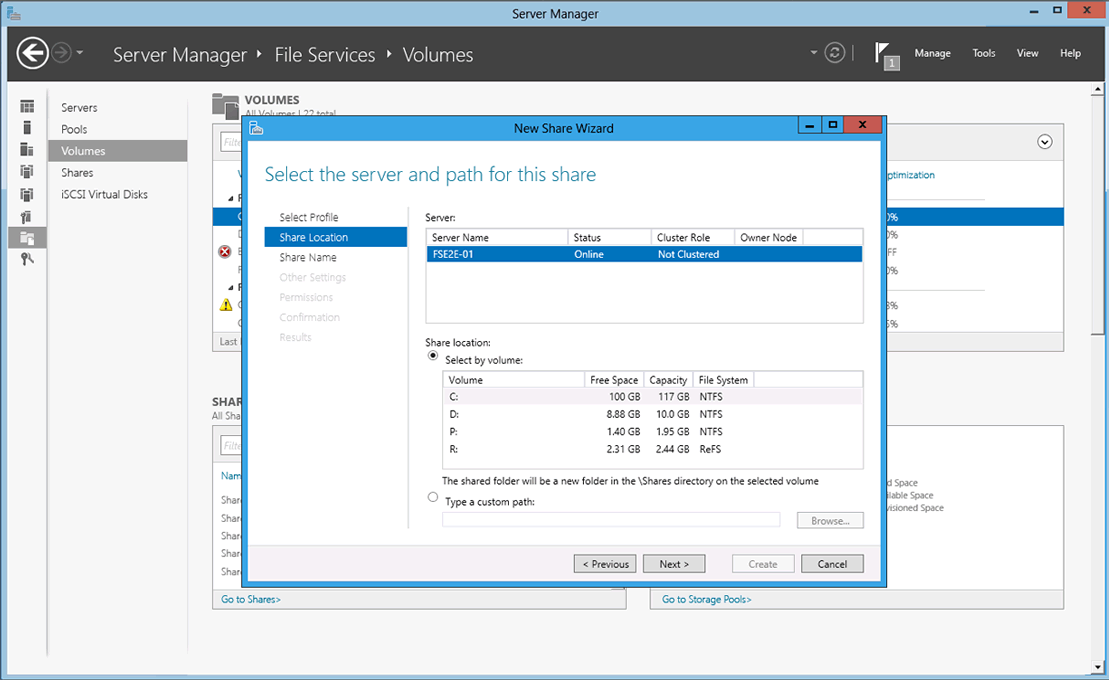This screenshot has height=680, width=1109.
Task: Select the FSE2E-01 server row
Action: tap(644, 254)
